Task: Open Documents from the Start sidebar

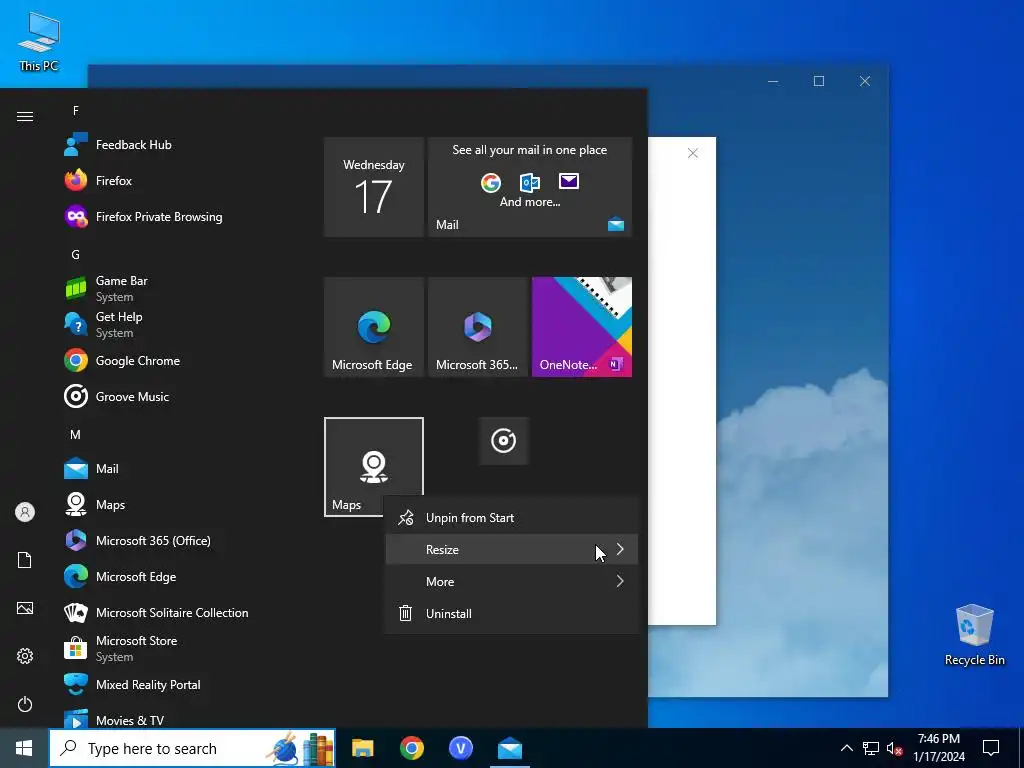Action: [25, 560]
